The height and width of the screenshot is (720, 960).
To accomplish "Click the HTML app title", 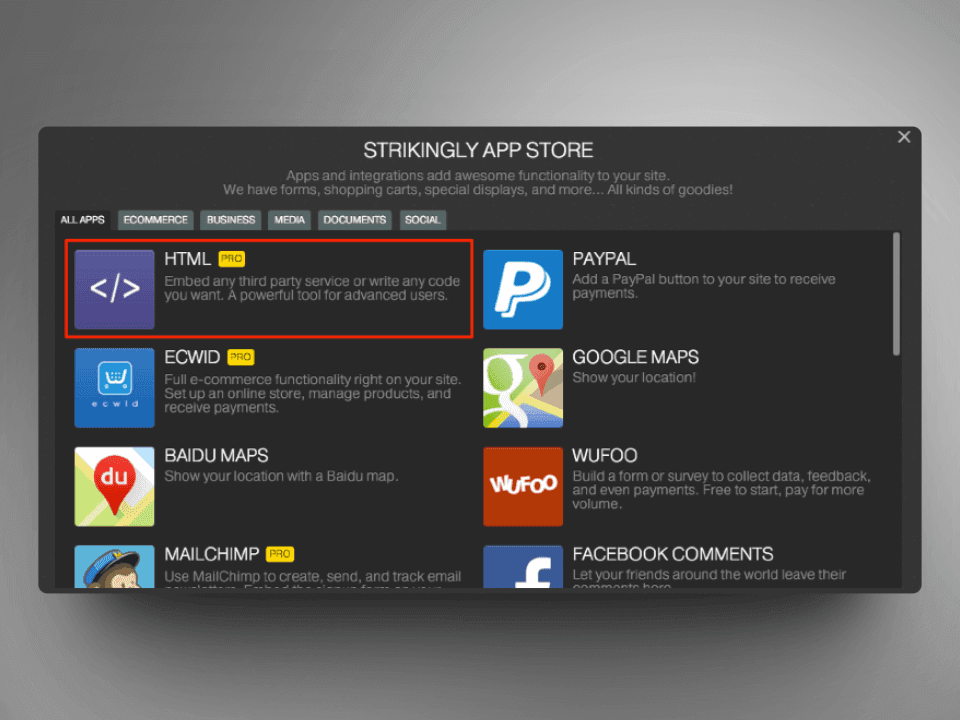I will click(187, 259).
